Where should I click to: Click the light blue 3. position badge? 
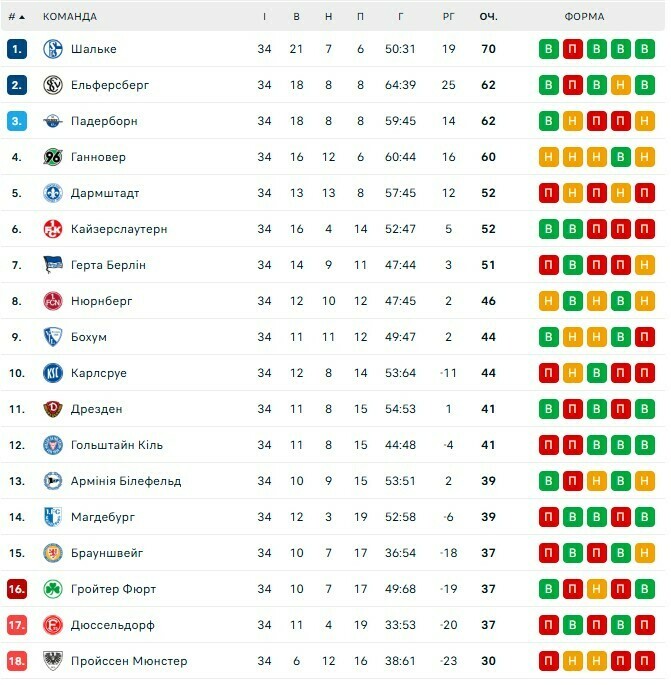coord(17,121)
